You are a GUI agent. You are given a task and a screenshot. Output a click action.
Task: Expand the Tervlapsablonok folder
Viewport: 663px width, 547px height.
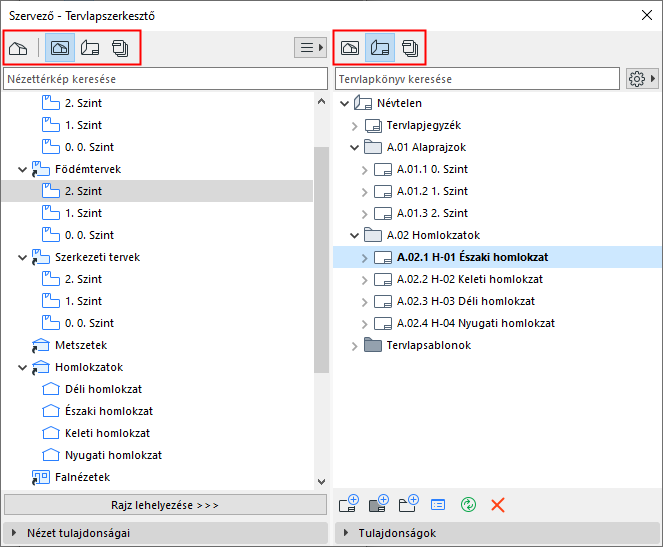pos(355,346)
